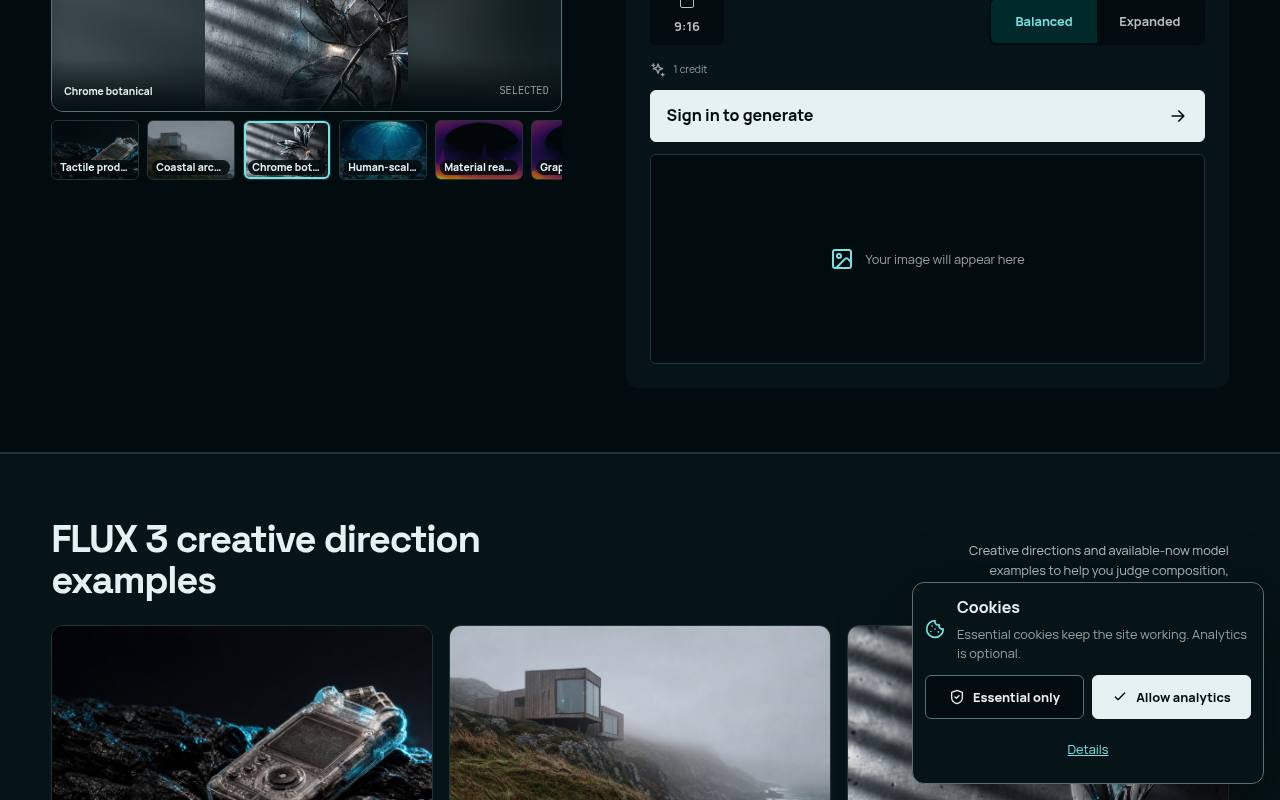Viewport: 1280px width, 800px height.
Task: Click the FLUX 3 creative direction examples heading
Action: (x=266, y=560)
